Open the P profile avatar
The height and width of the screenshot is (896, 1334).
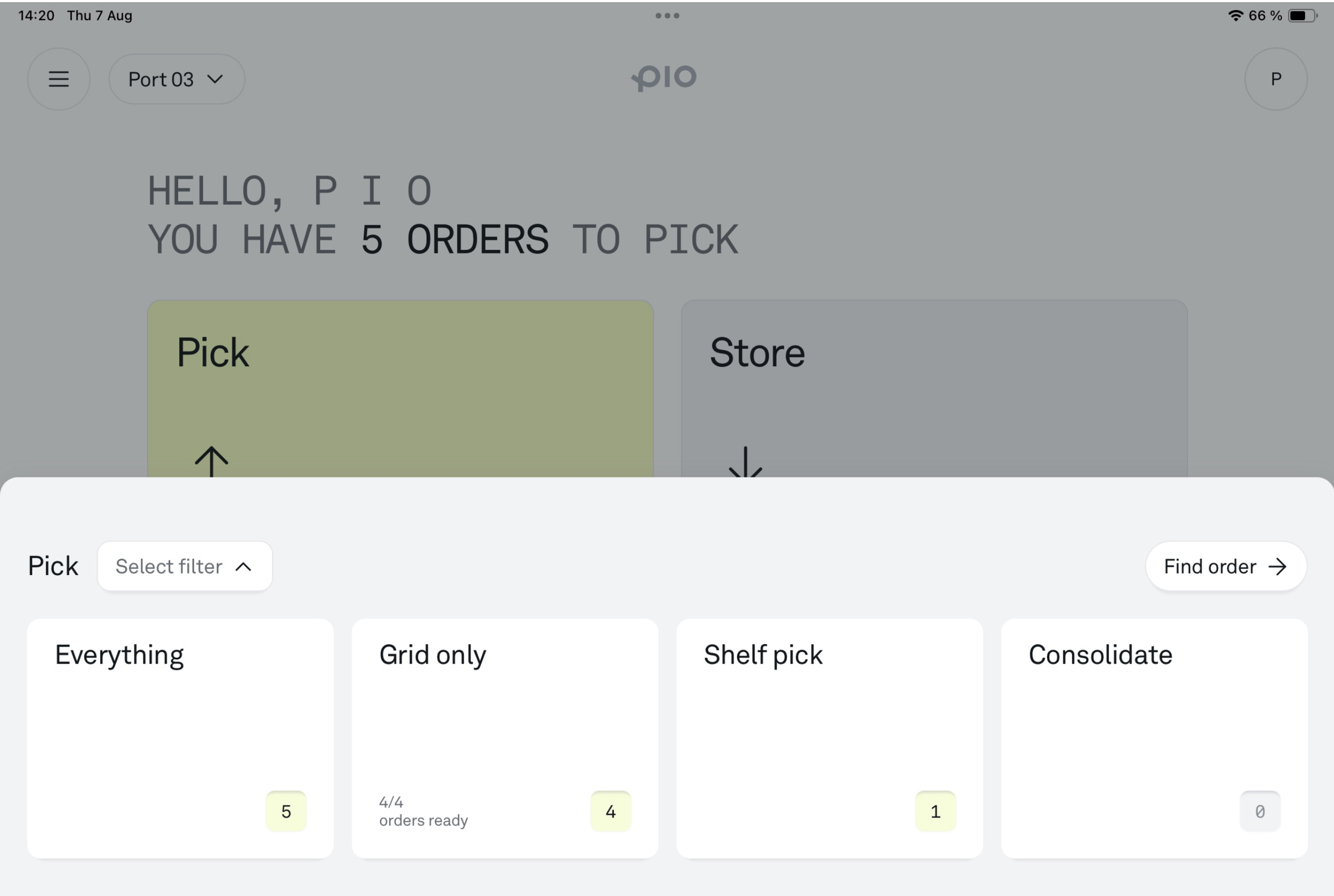coord(1275,79)
